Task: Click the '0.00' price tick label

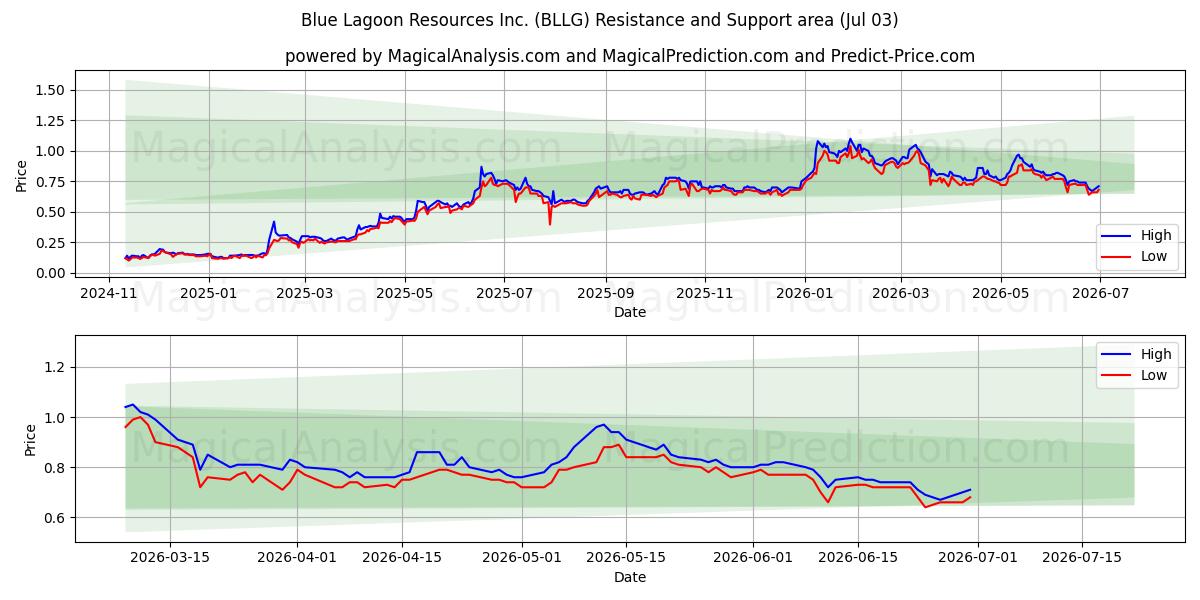Action: tap(50, 273)
